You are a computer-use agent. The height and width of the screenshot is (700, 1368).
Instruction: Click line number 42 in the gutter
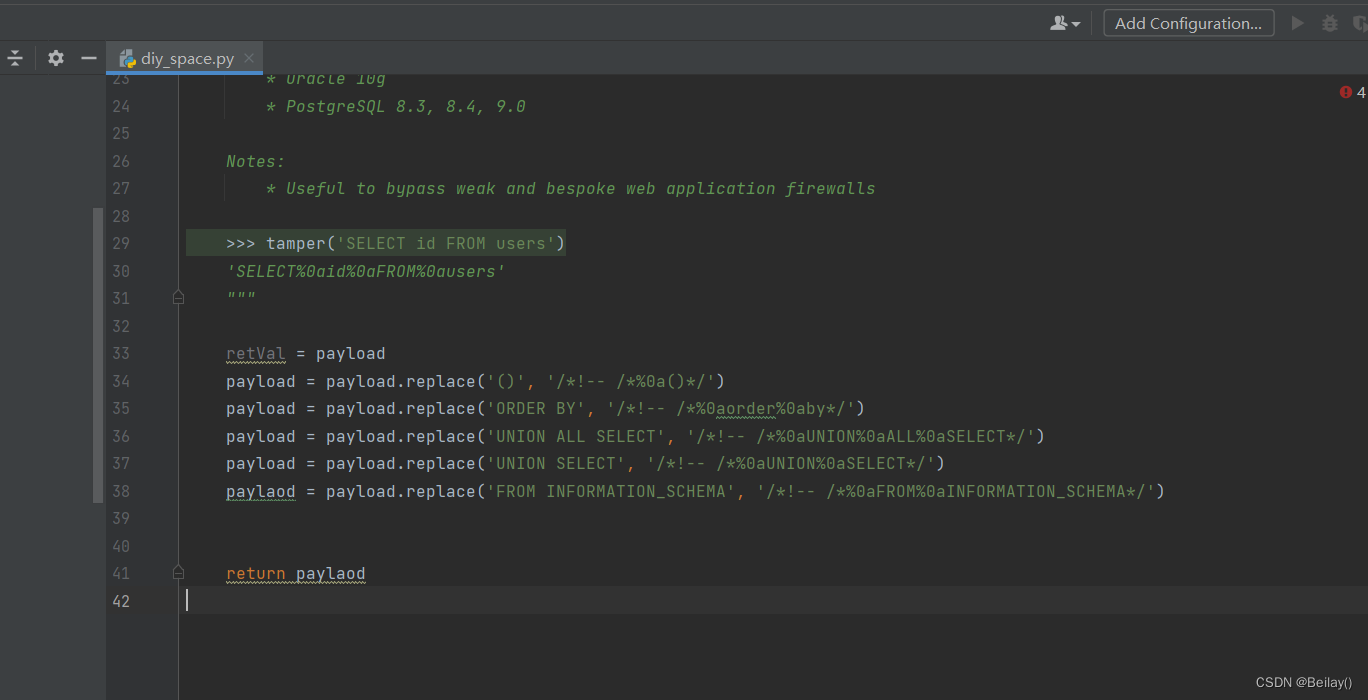pyautogui.click(x=121, y=601)
